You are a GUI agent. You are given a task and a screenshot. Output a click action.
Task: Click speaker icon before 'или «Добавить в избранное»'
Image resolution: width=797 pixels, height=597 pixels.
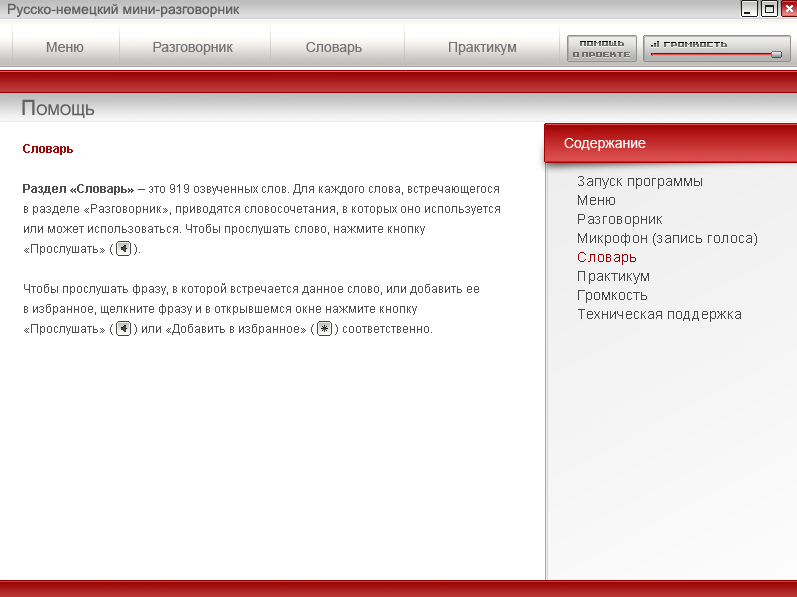pyautogui.click(x=124, y=328)
